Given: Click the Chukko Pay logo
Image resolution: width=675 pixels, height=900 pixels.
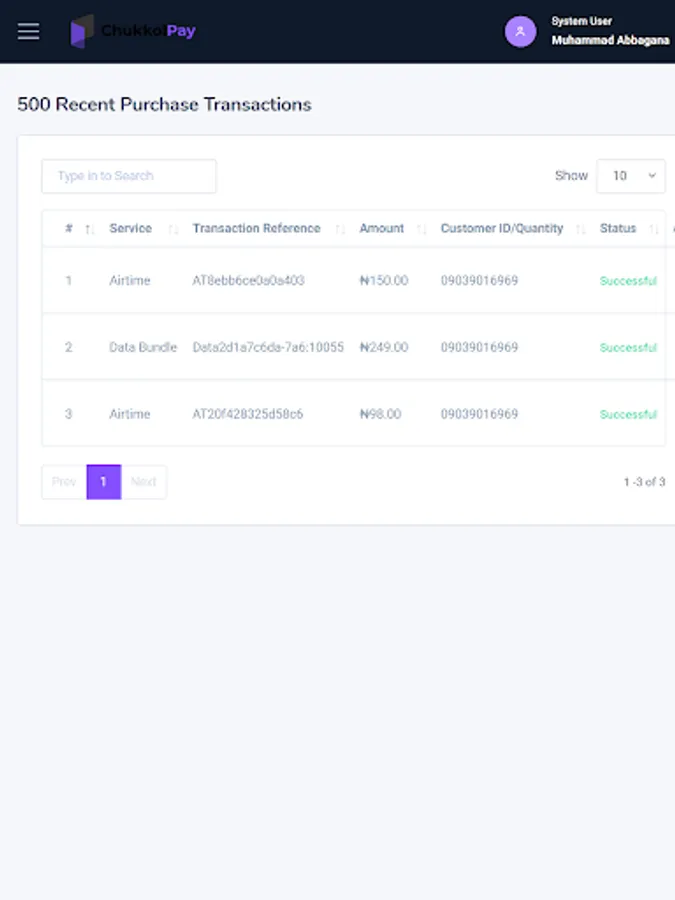Looking at the screenshot, I should point(133,31).
